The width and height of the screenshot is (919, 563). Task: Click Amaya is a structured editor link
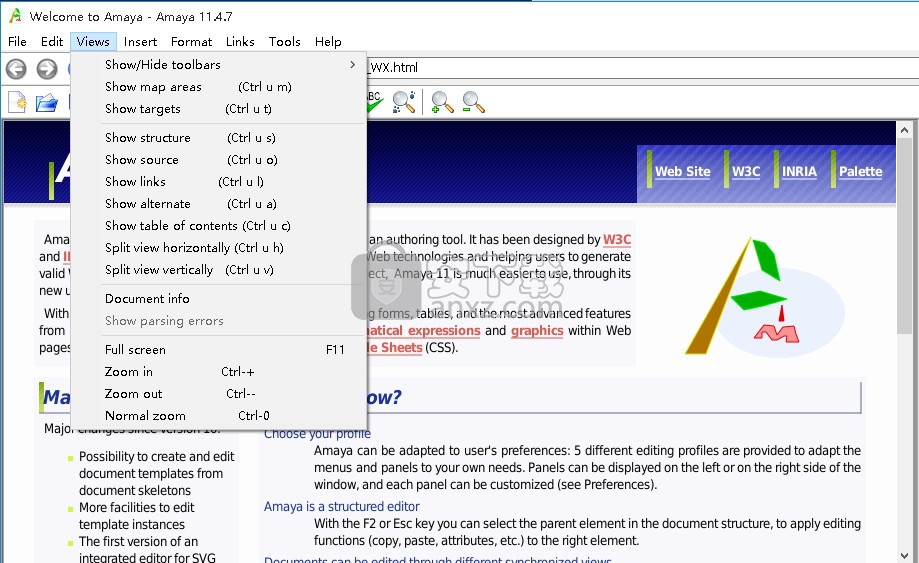point(342,507)
